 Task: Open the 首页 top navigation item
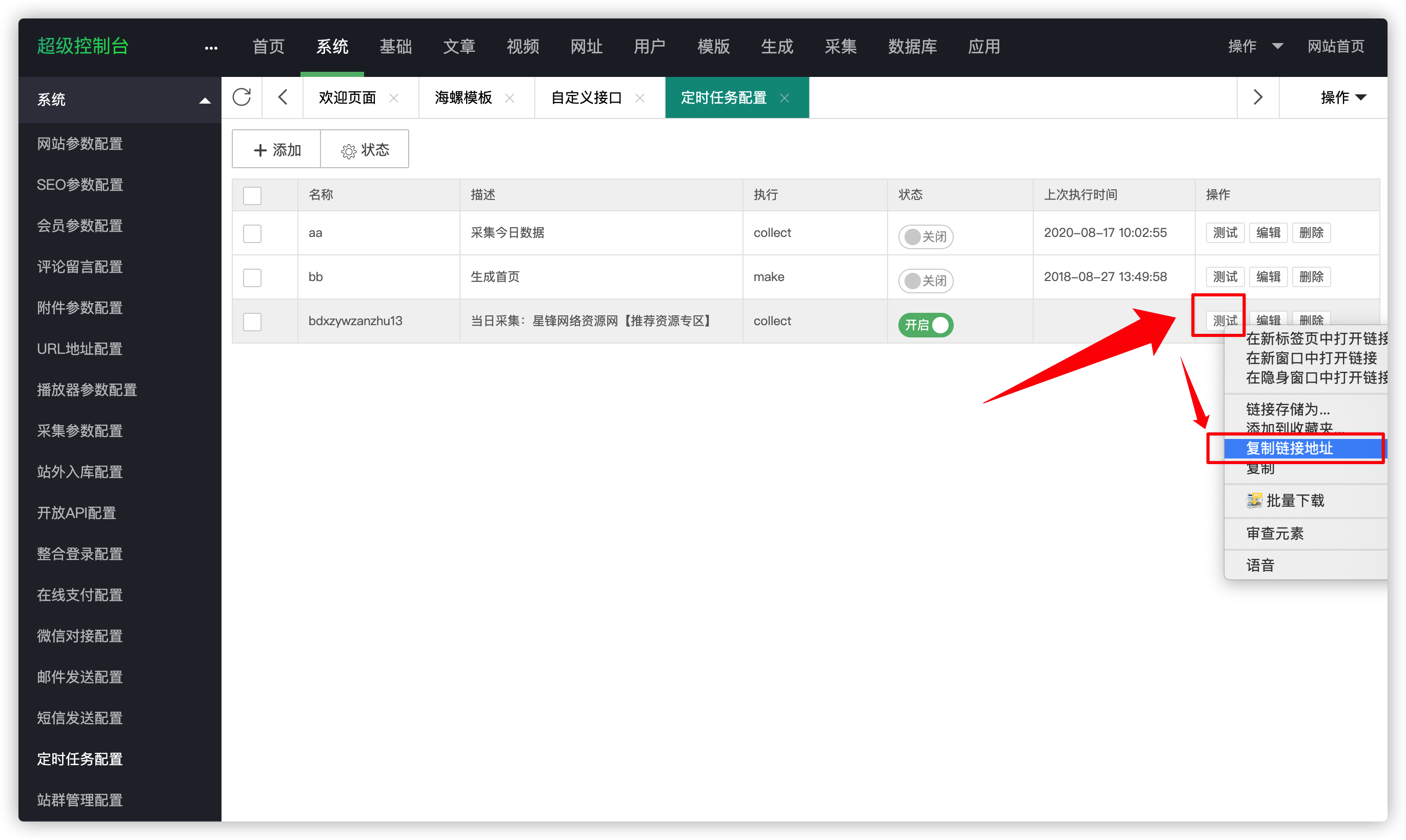click(x=268, y=47)
